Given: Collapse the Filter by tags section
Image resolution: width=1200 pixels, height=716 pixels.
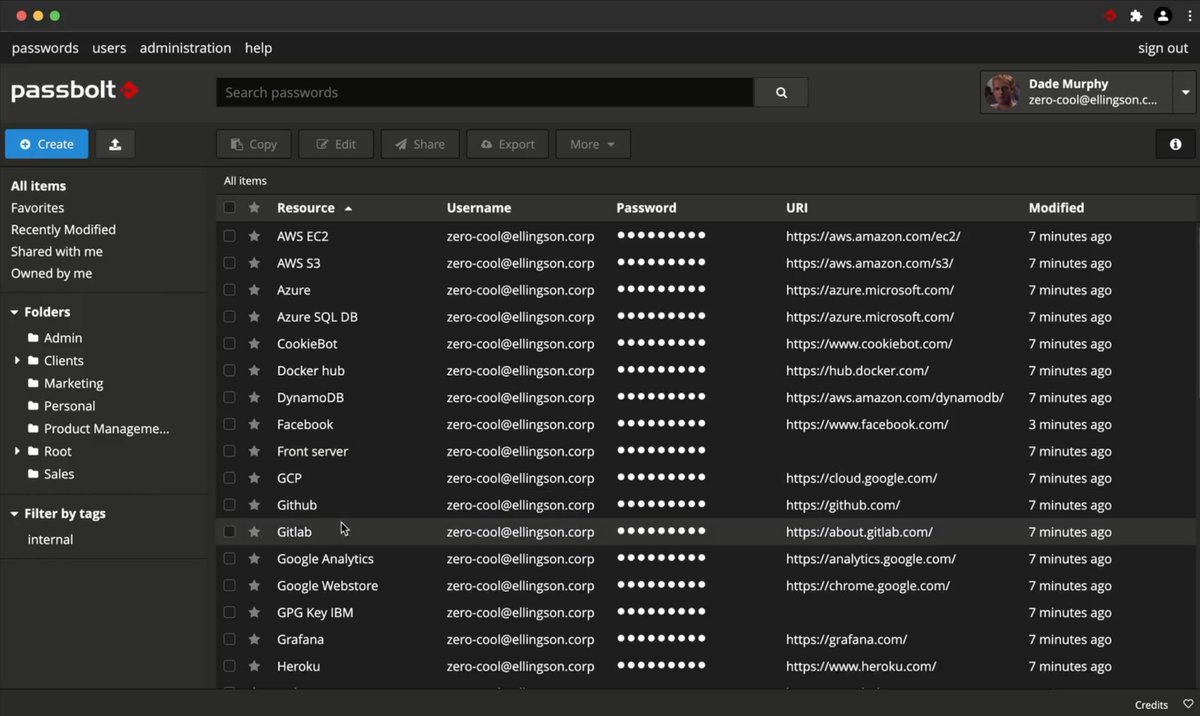Looking at the screenshot, I should coord(15,514).
